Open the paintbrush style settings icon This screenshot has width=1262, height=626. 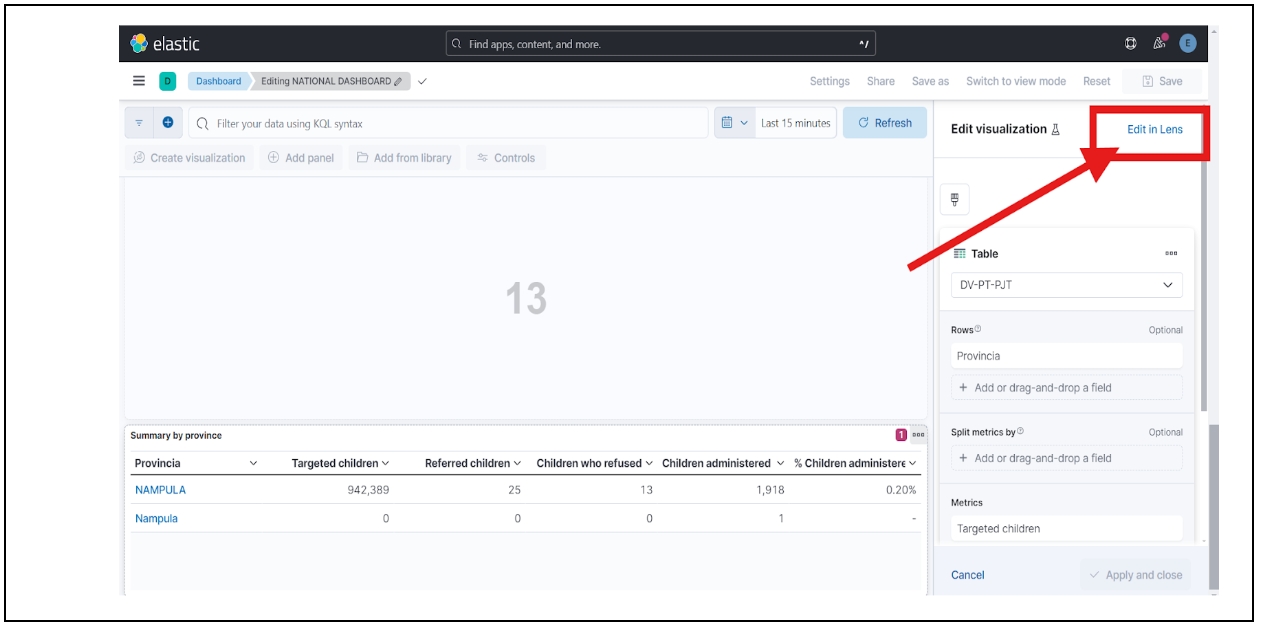pos(954,200)
